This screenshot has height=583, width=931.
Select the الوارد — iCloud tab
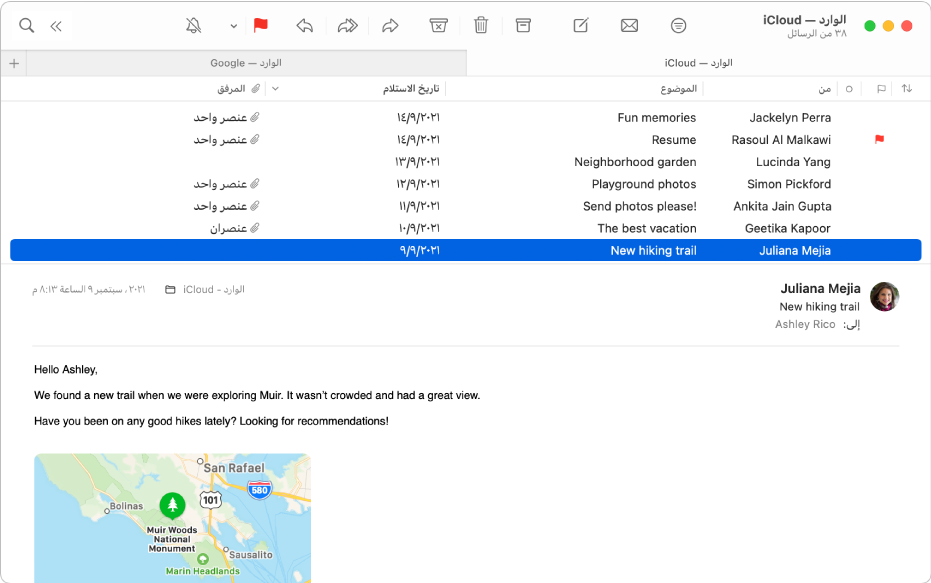pyautogui.click(x=696, y=62)
